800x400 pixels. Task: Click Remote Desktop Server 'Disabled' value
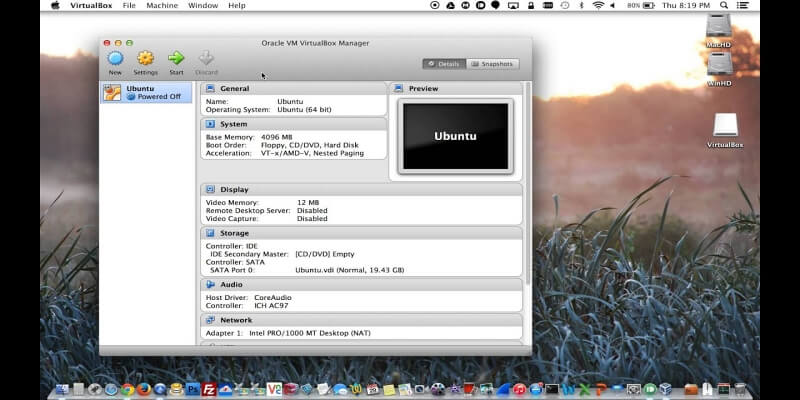(312, 211)
